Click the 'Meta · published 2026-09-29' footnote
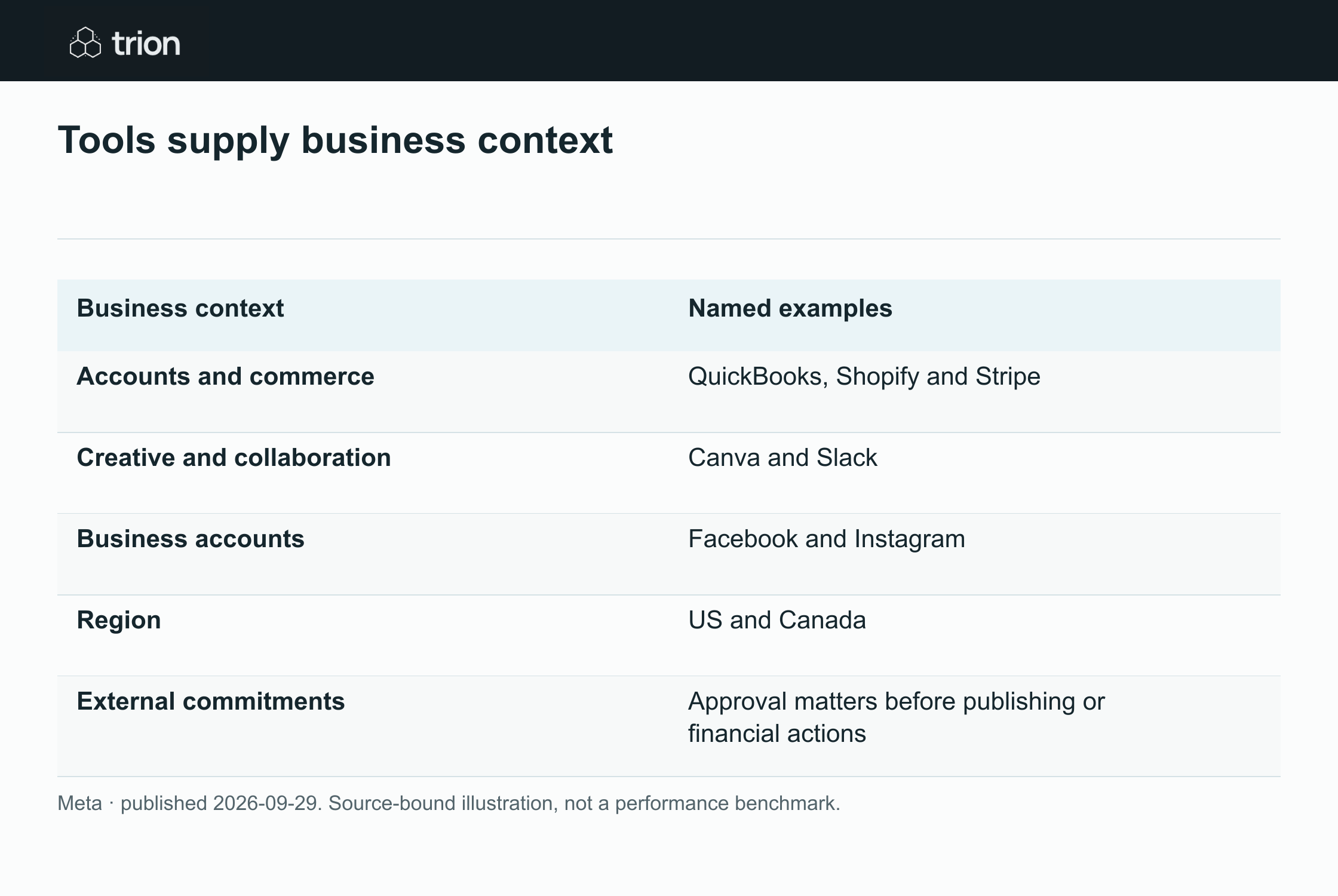The image size is (1338, 896). point(449,803)
